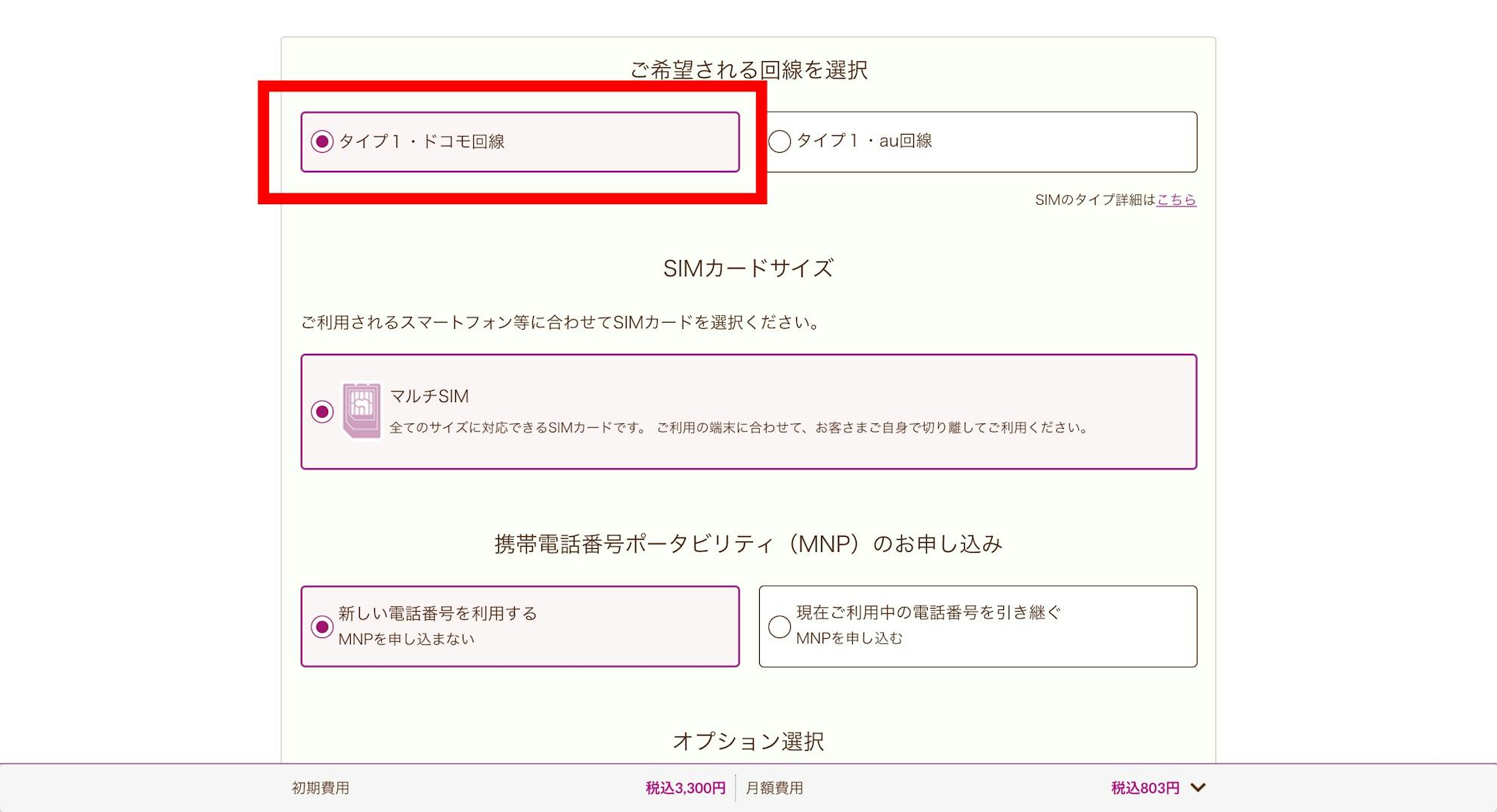Click the 税込3,300円 initial cost amount
Viewport: 1497px width, 812px height.
click(x=685, y=788)
